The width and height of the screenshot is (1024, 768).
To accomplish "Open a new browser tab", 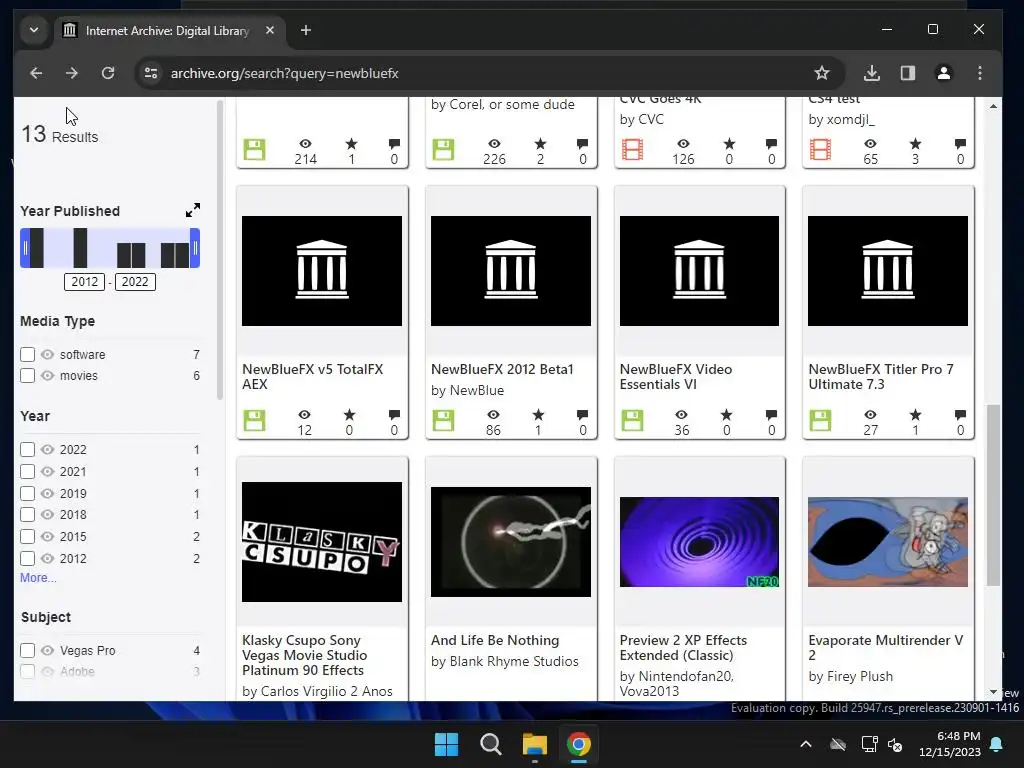I will pos(306,30).
